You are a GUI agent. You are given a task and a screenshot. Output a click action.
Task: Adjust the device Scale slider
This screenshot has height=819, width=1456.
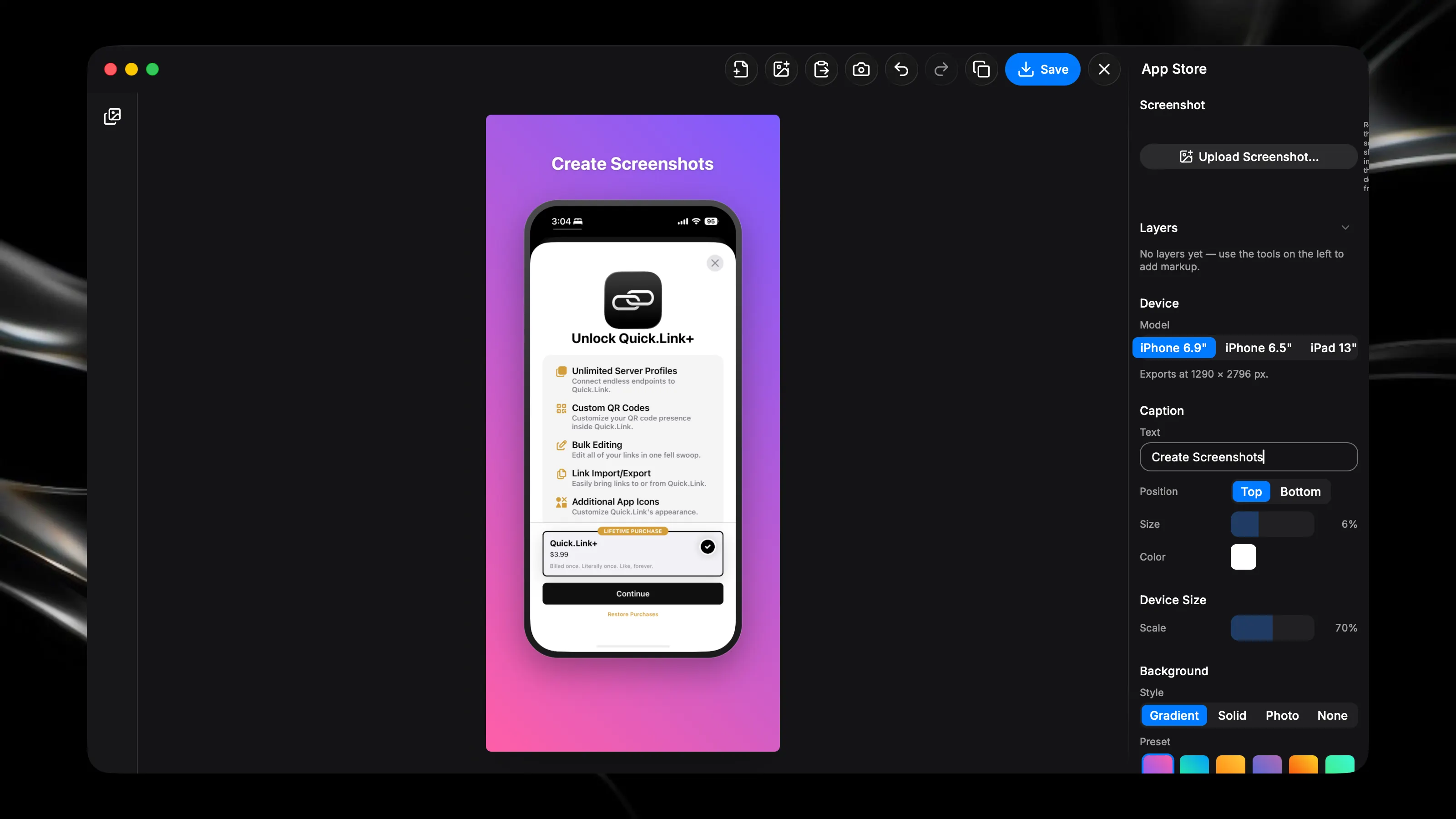tap(1272, 628)
